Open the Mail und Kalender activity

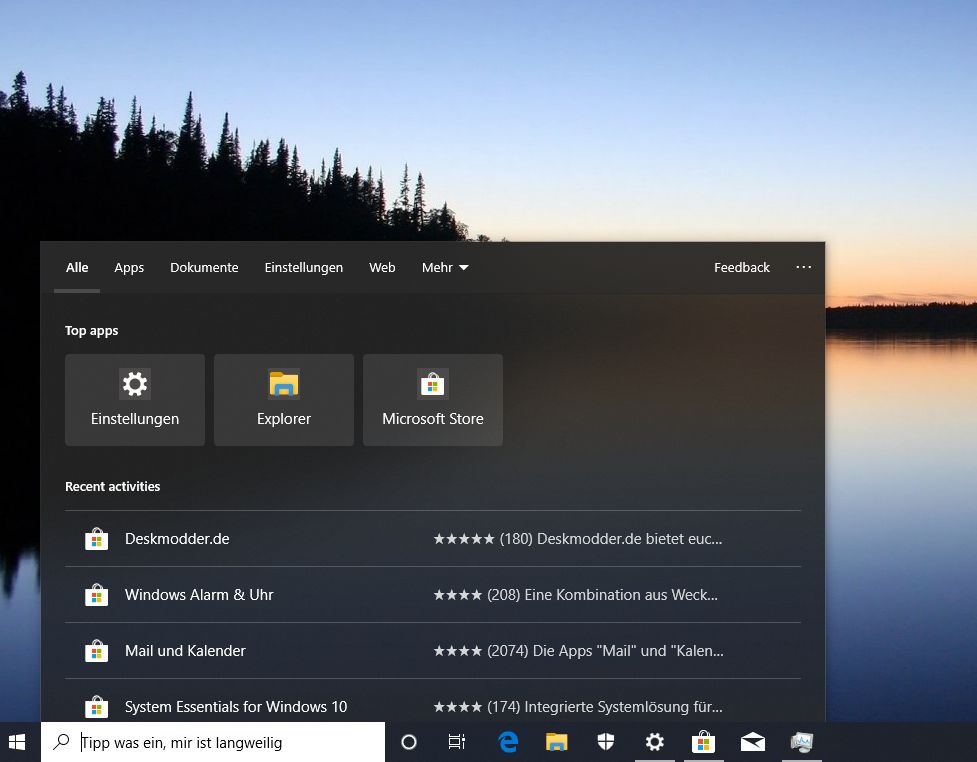[433, 651]
